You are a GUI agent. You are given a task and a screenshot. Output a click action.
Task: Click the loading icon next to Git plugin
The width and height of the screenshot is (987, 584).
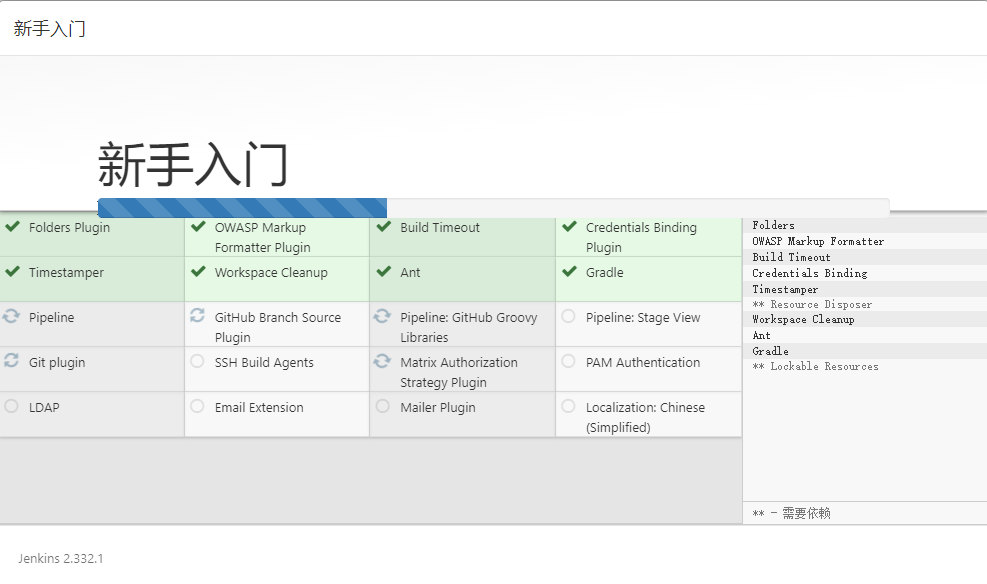[x=12, y=362]
